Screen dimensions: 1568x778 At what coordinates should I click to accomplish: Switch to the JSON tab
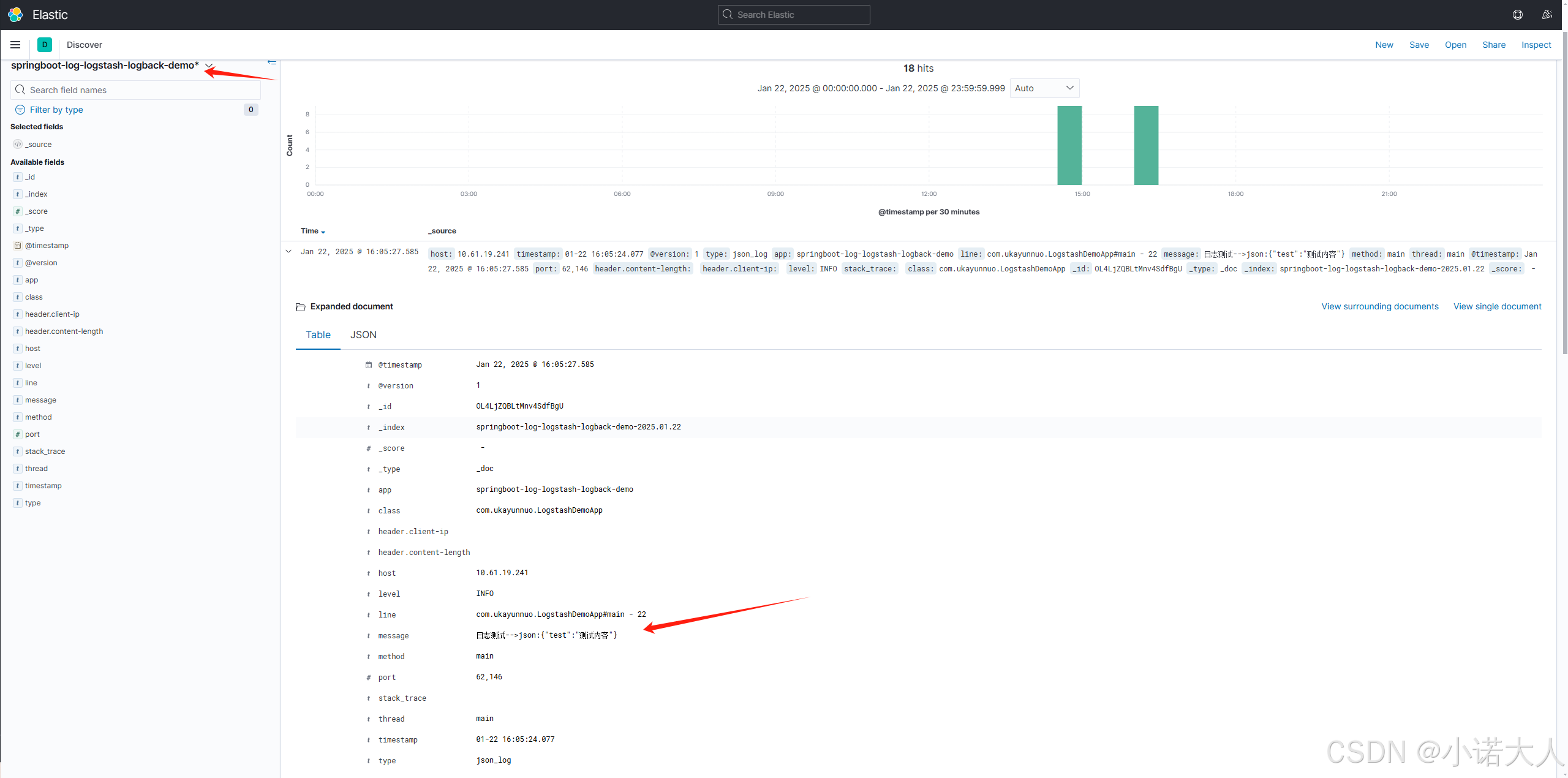click(x=362, y=334)
